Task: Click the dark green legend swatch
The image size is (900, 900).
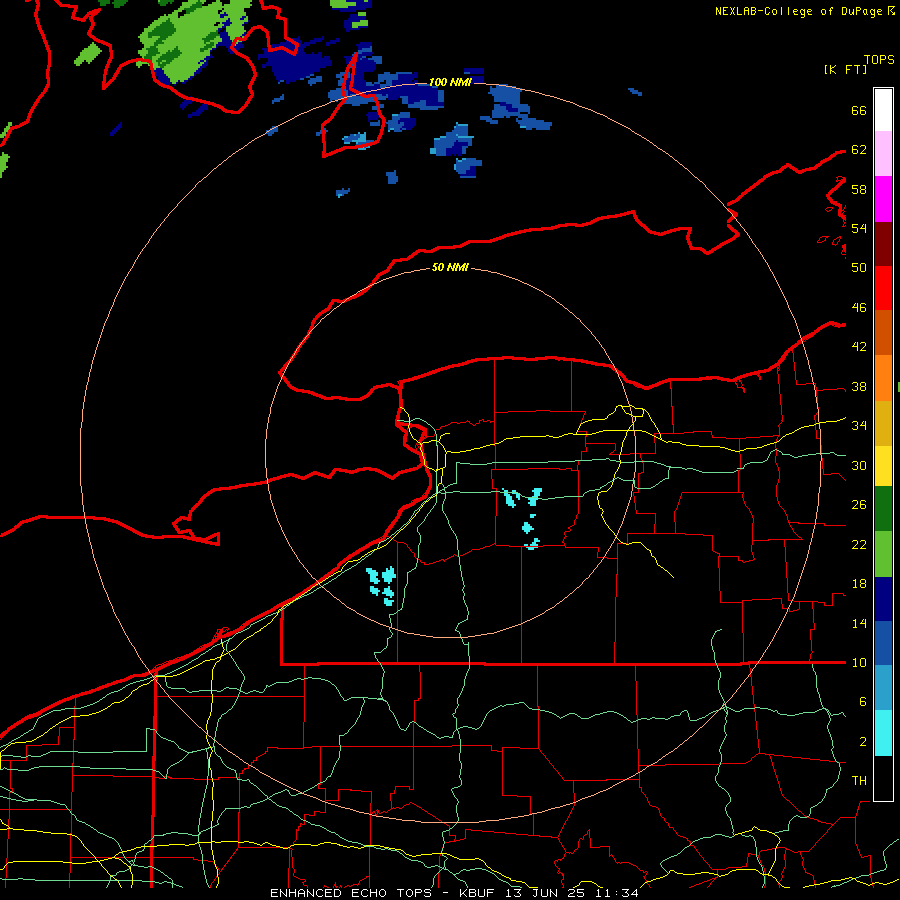Action: pyautogui.click(x=883, y=509)
